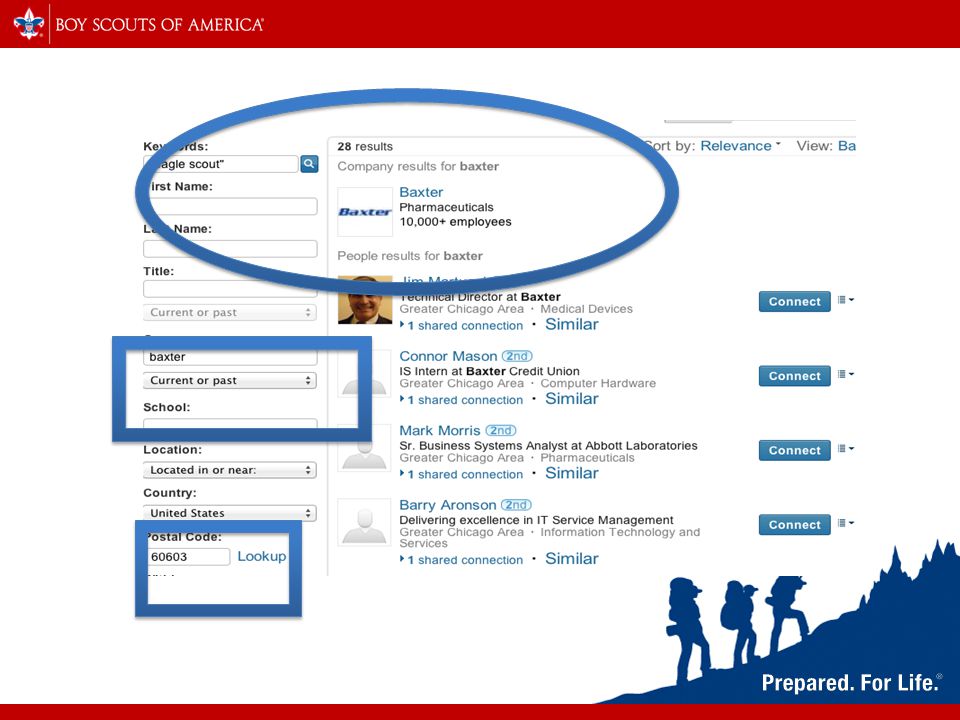Expand shared connection for Connor Mason

[x=462, y=400]
